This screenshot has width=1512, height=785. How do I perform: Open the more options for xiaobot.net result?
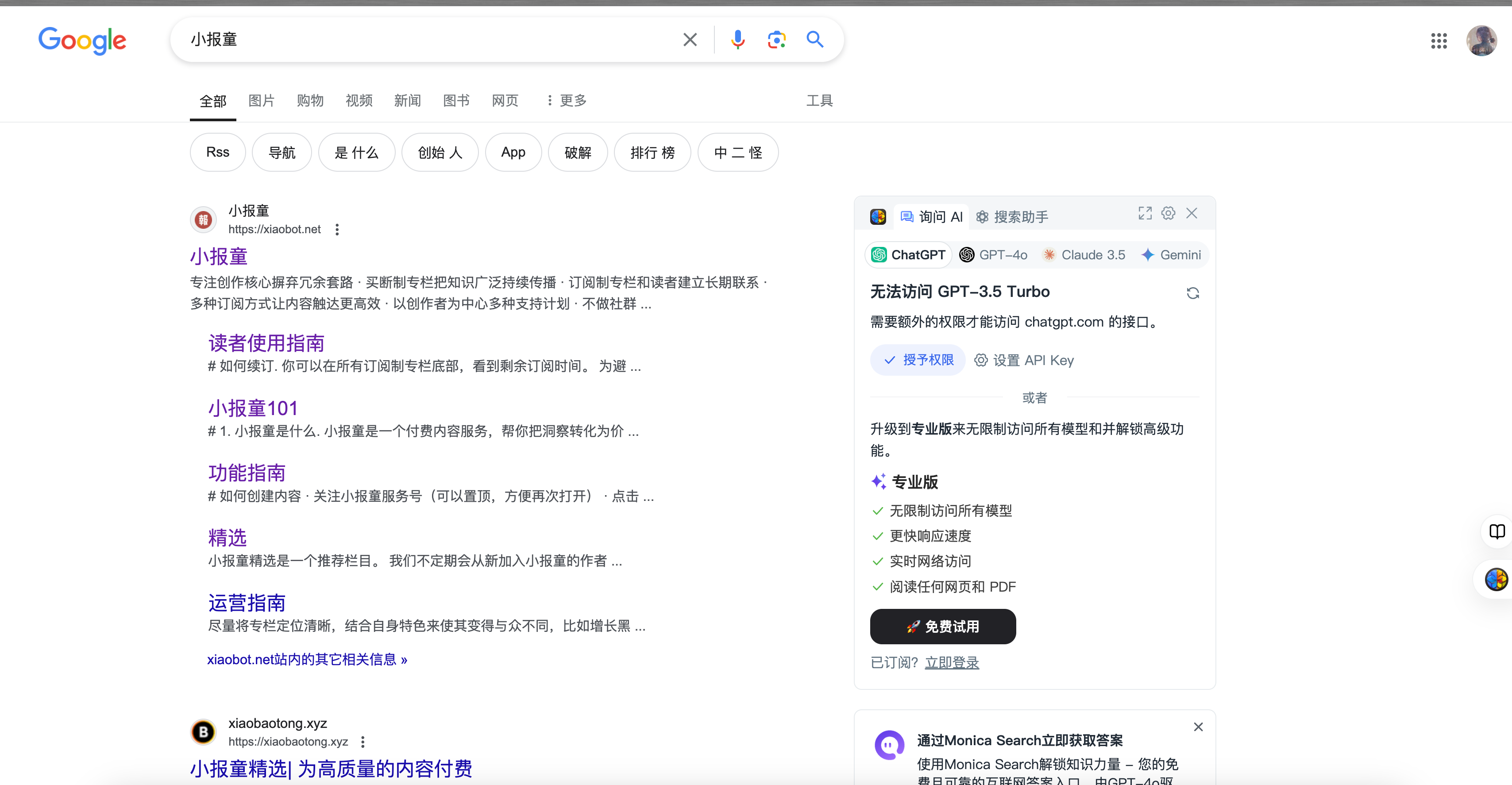[337, 229]
